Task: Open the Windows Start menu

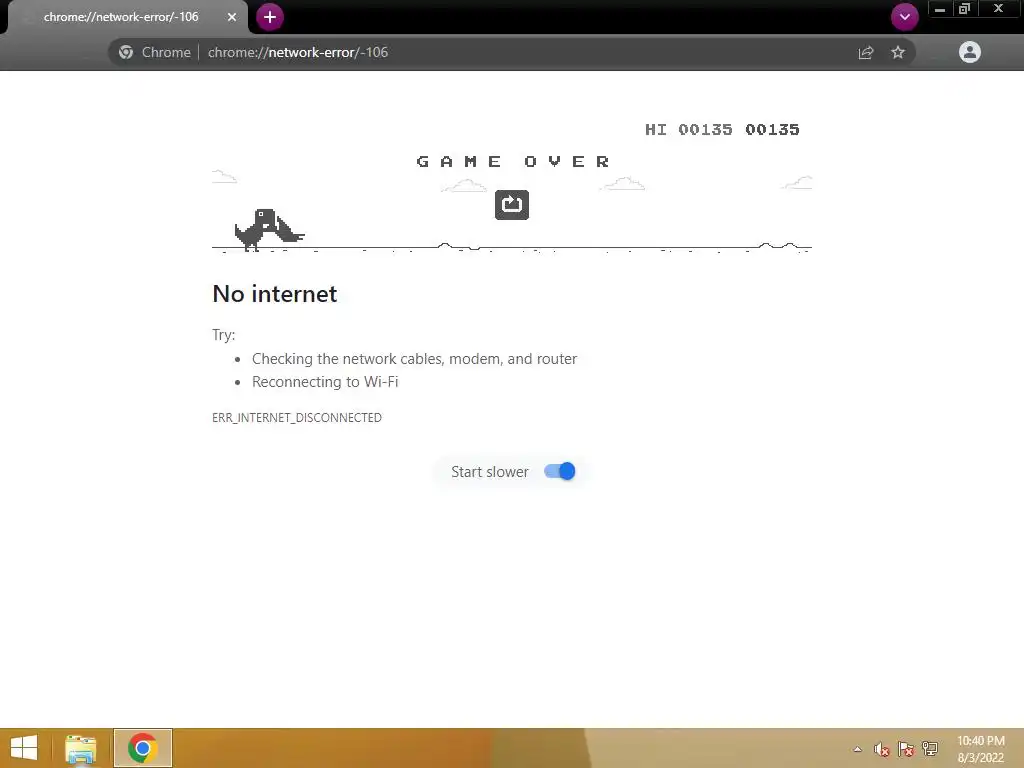Action: pos(24,748)
